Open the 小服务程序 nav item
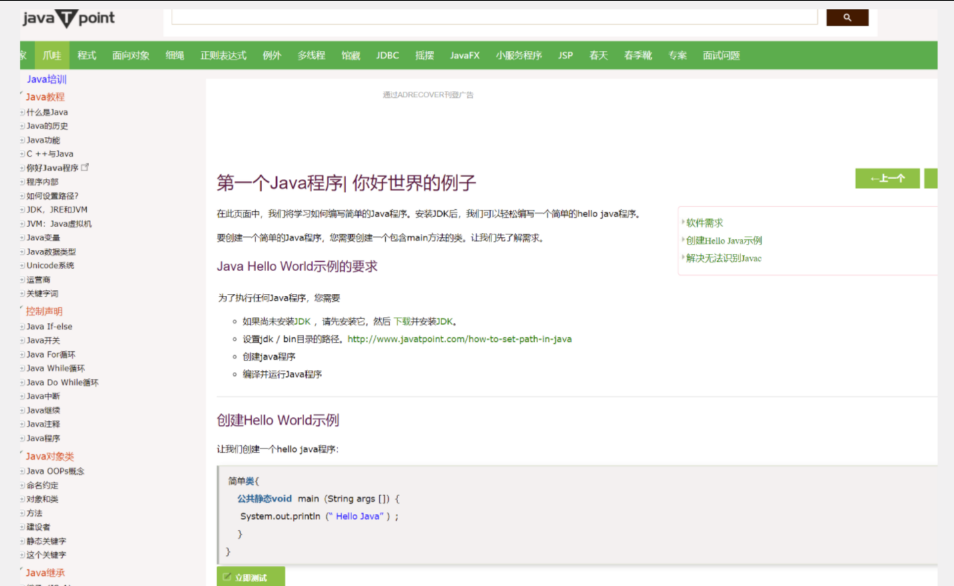The width and height of the screenshot is (954, 586). pos(518,55)
